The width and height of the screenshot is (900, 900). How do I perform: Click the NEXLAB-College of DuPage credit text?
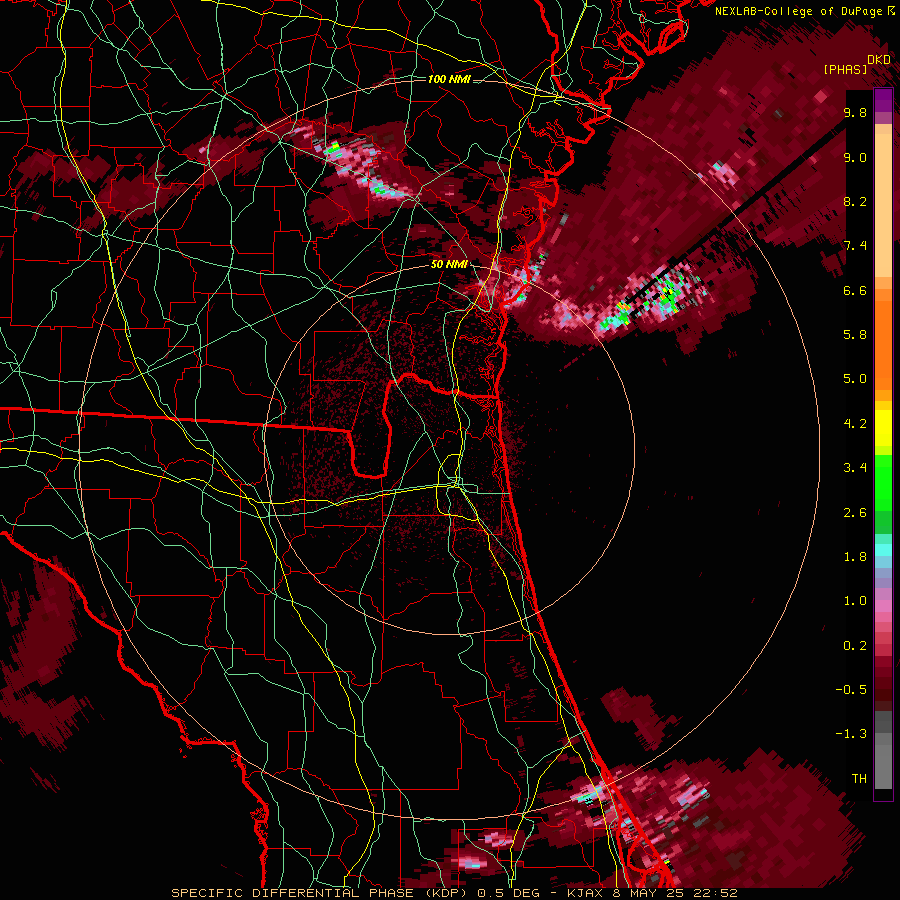[x=800, y=11]
